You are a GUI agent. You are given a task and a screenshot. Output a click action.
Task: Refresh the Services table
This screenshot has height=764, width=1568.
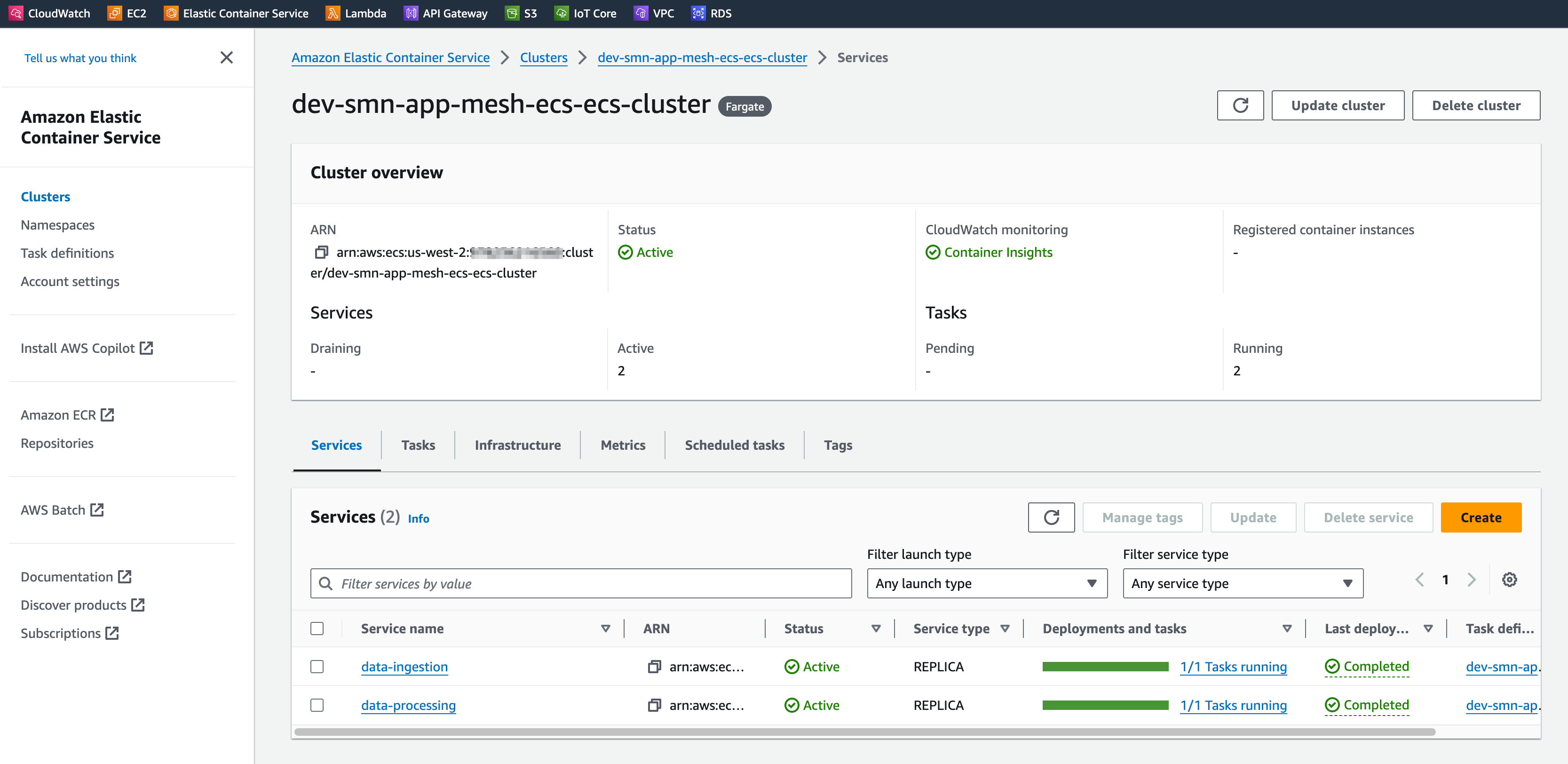point(1051,517)
